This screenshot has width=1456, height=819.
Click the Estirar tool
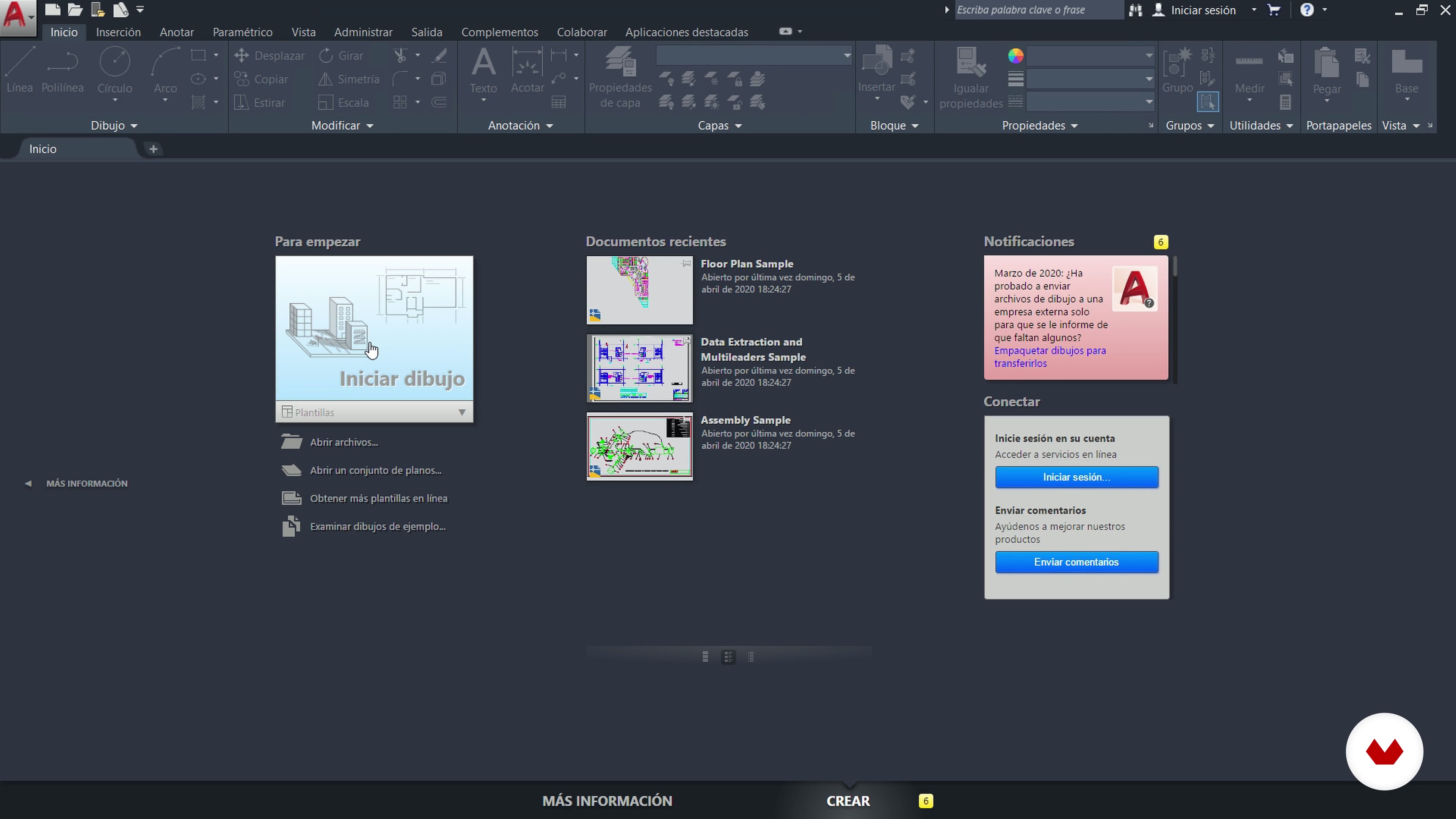(259, 103)
